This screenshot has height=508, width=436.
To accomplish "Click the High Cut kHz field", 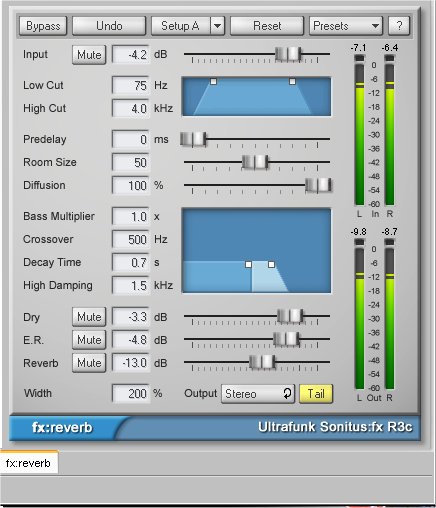I will [x=131, y=108].
